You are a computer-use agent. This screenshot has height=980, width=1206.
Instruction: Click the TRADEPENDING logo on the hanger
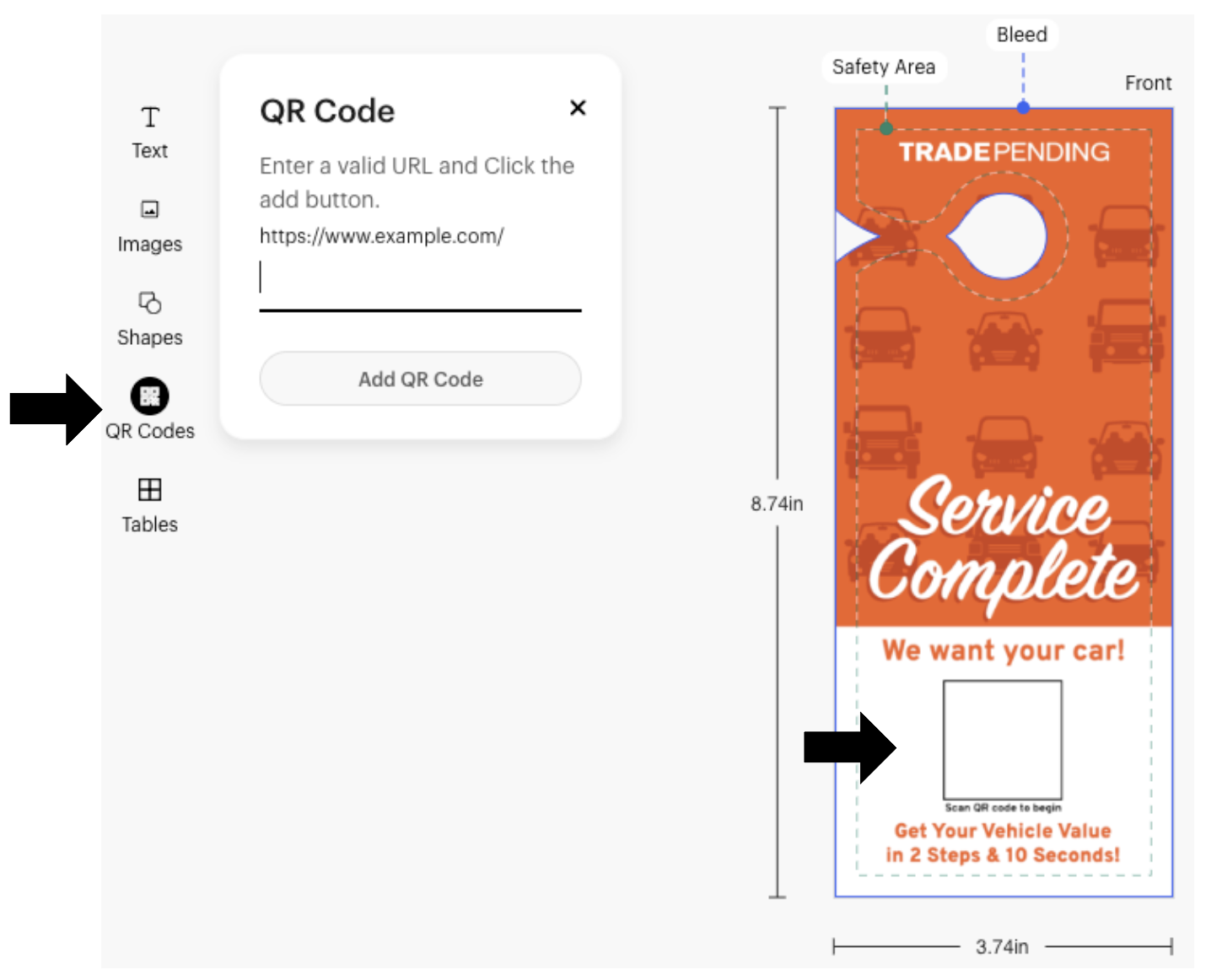1005,152
